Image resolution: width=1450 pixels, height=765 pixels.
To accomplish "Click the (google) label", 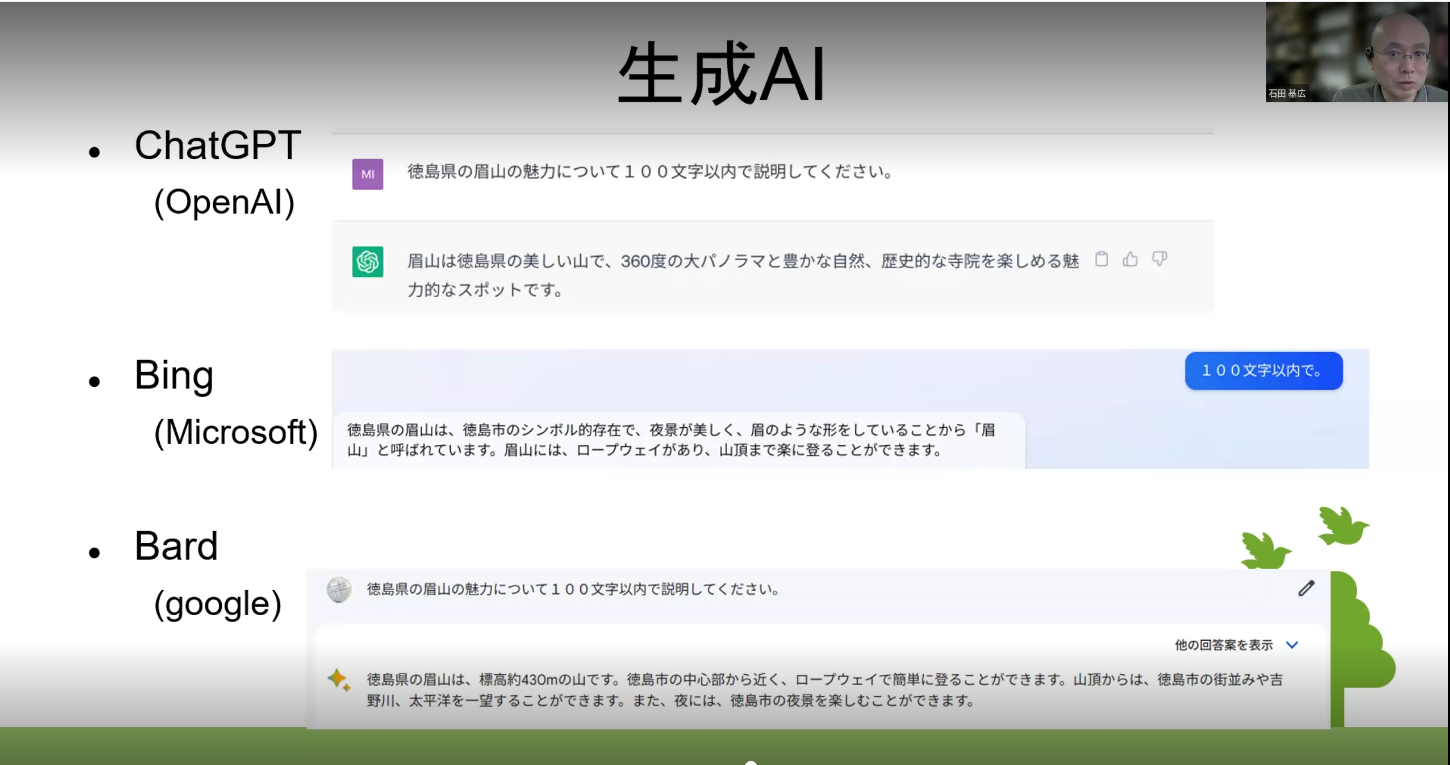I will (217, 604).
